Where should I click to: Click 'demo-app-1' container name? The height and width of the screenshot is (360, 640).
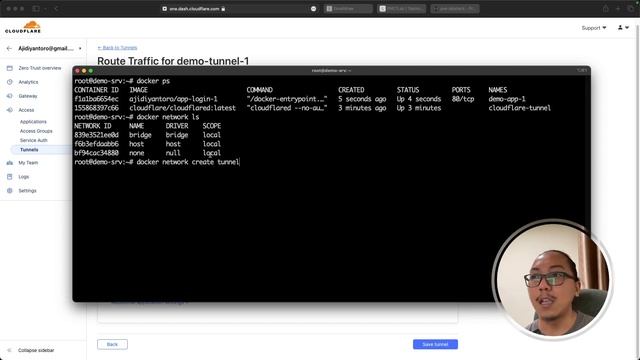(x=507, y=99)
